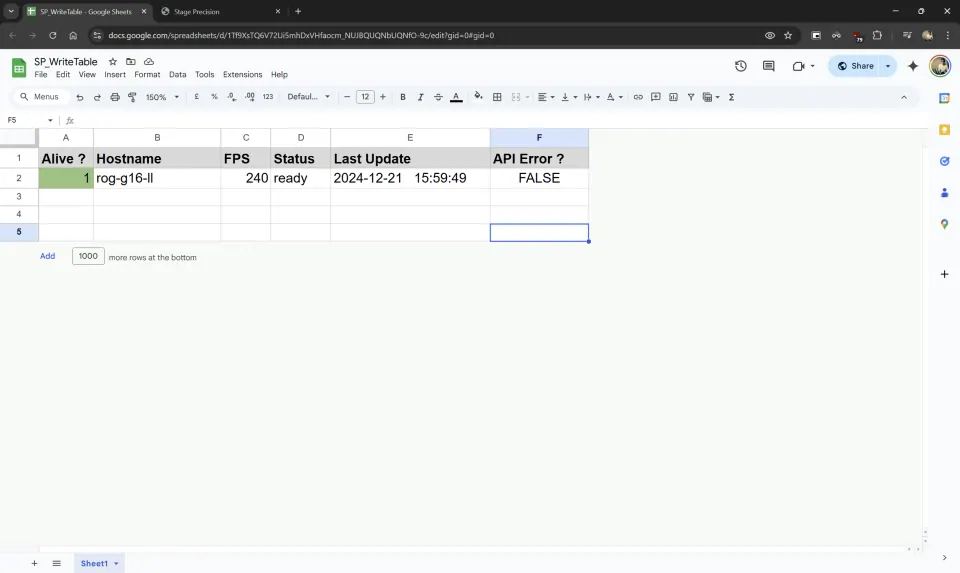The image size is (960, 573).
Task: Open the Contacts side panel icon
Action: 944,193
